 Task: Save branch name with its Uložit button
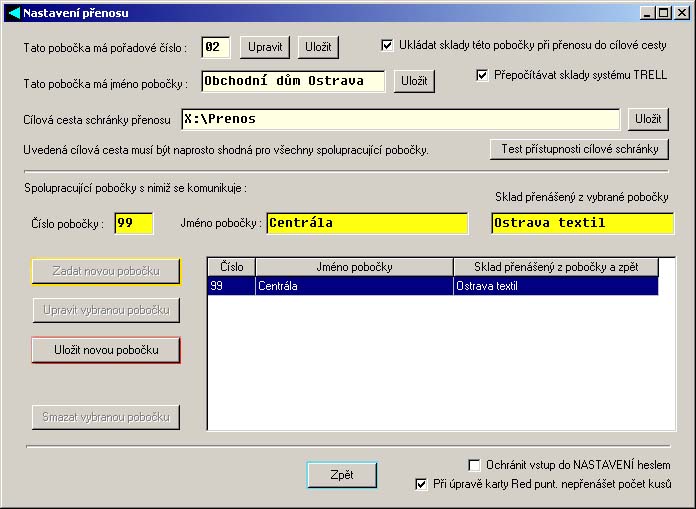[x=414, y=81]
